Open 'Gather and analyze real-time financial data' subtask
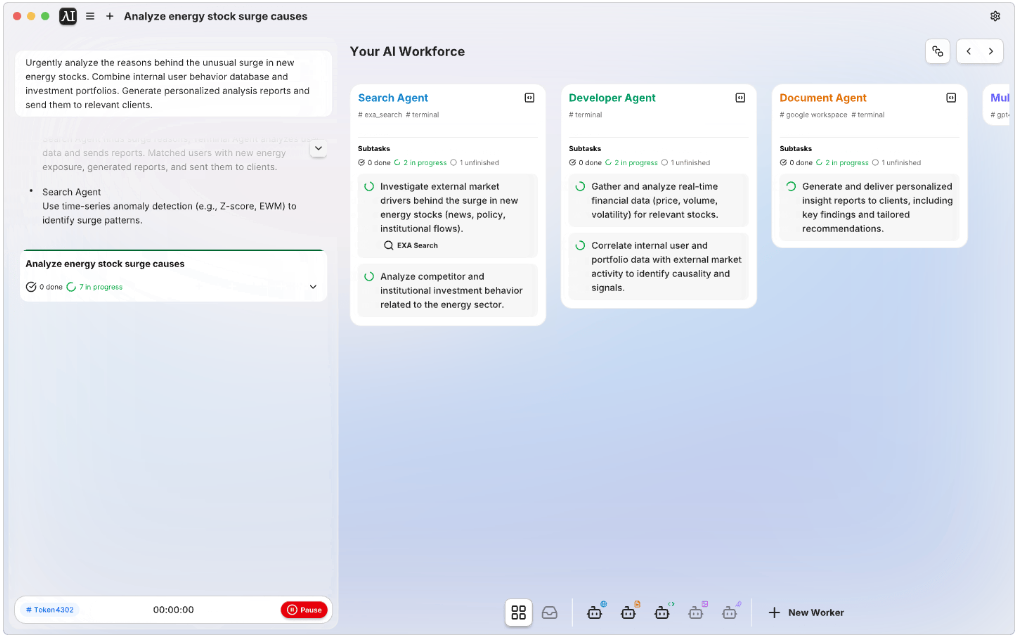 658,200
